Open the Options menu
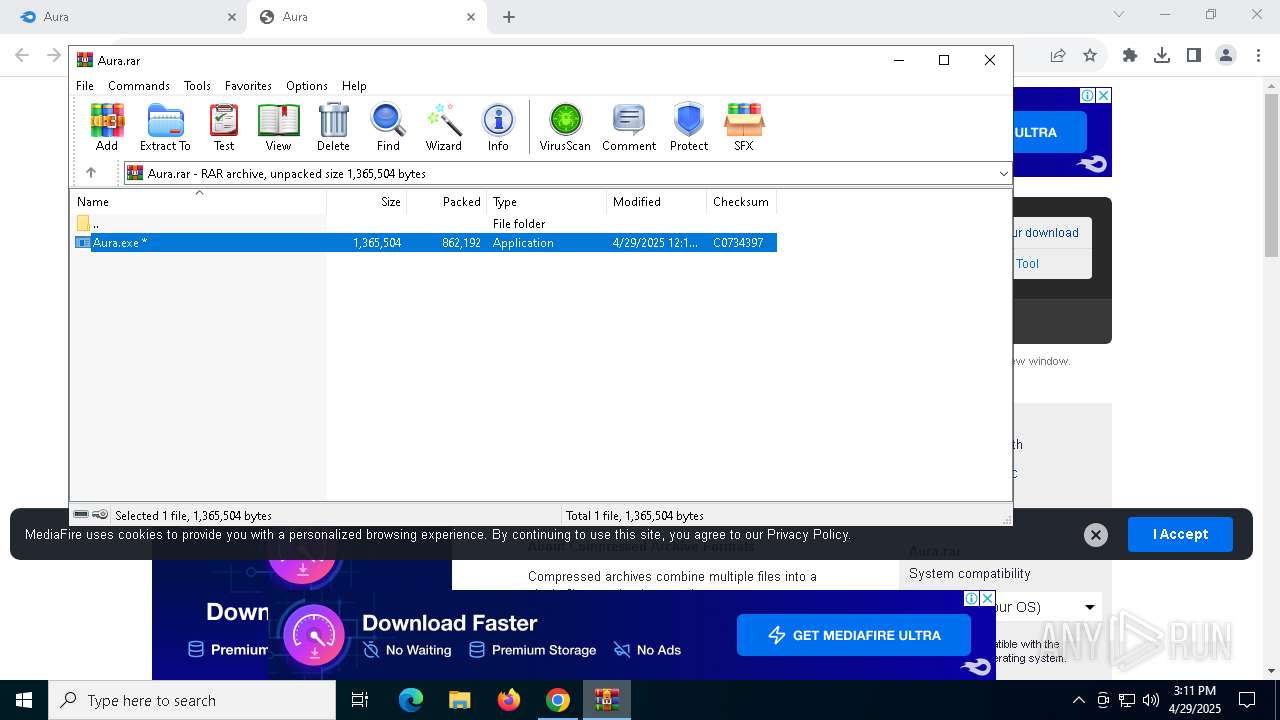 pos(307,86)
